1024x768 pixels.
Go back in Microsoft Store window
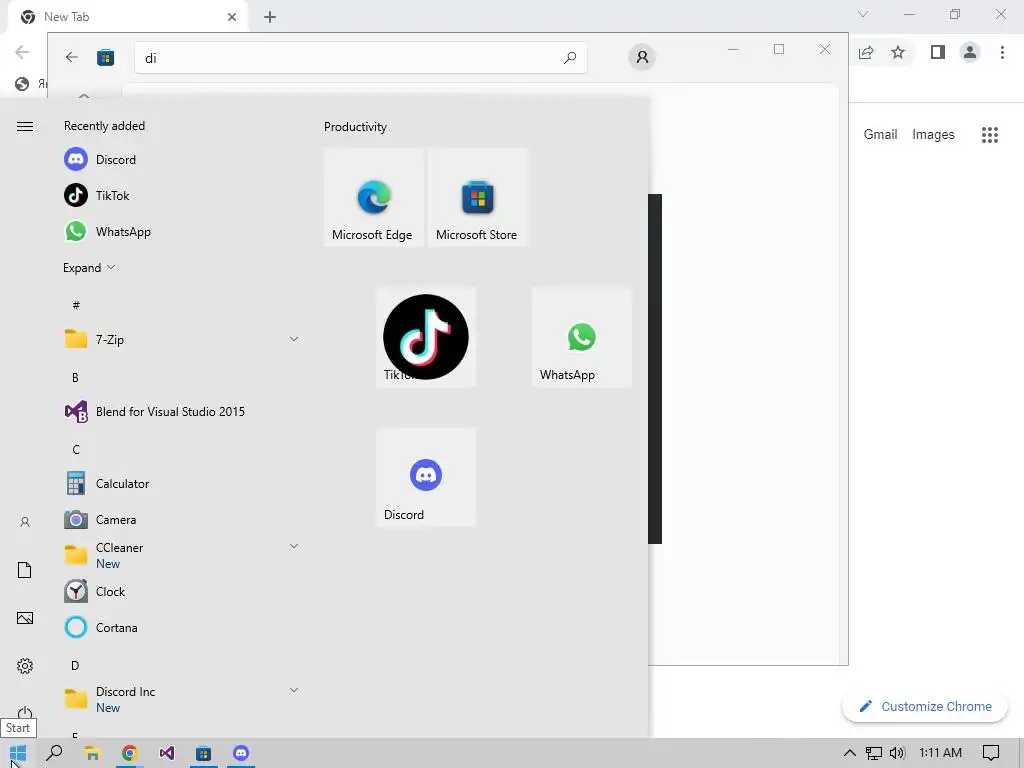[x=72, y=57]
